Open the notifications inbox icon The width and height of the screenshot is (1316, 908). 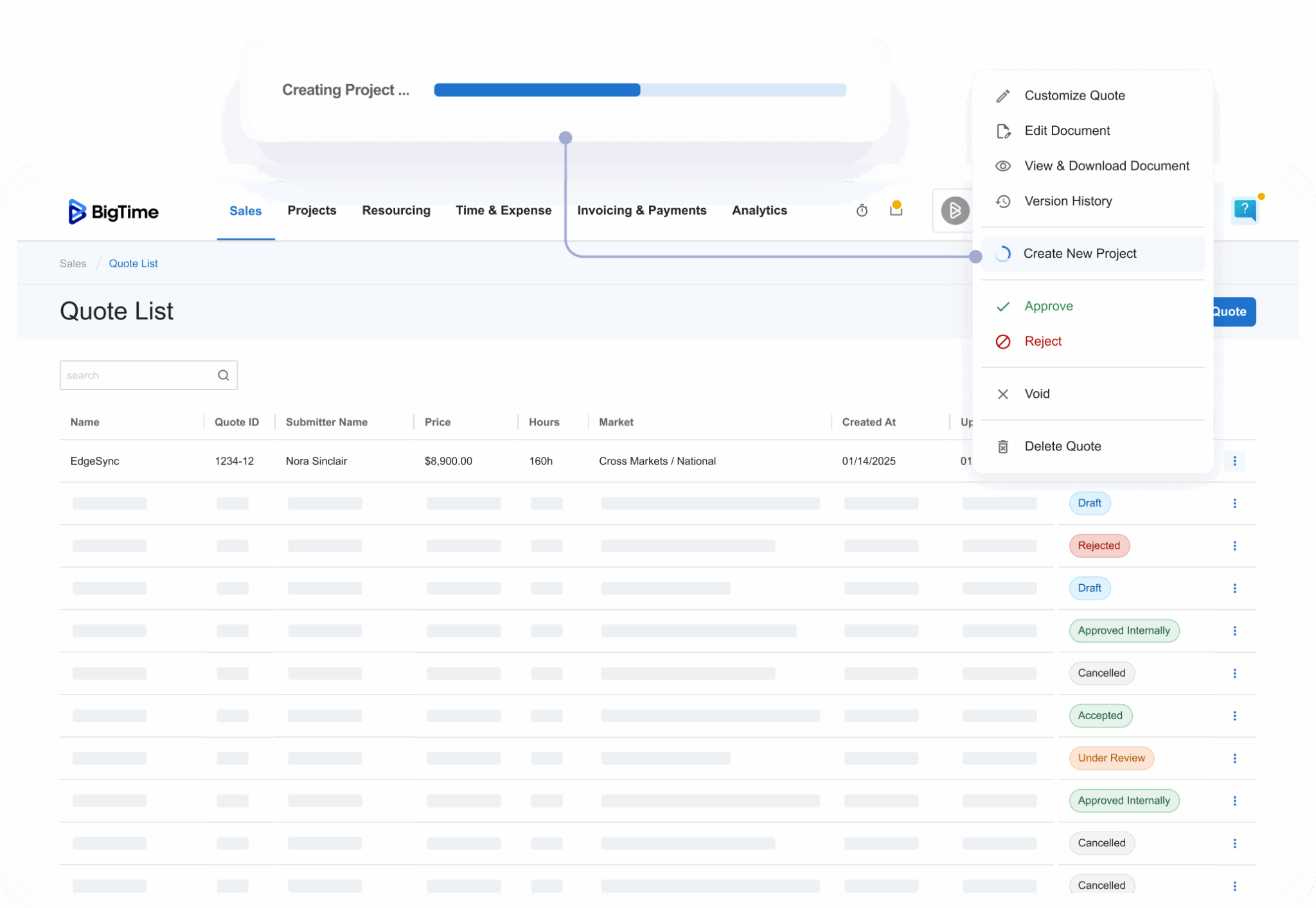(x=896, y=209)
